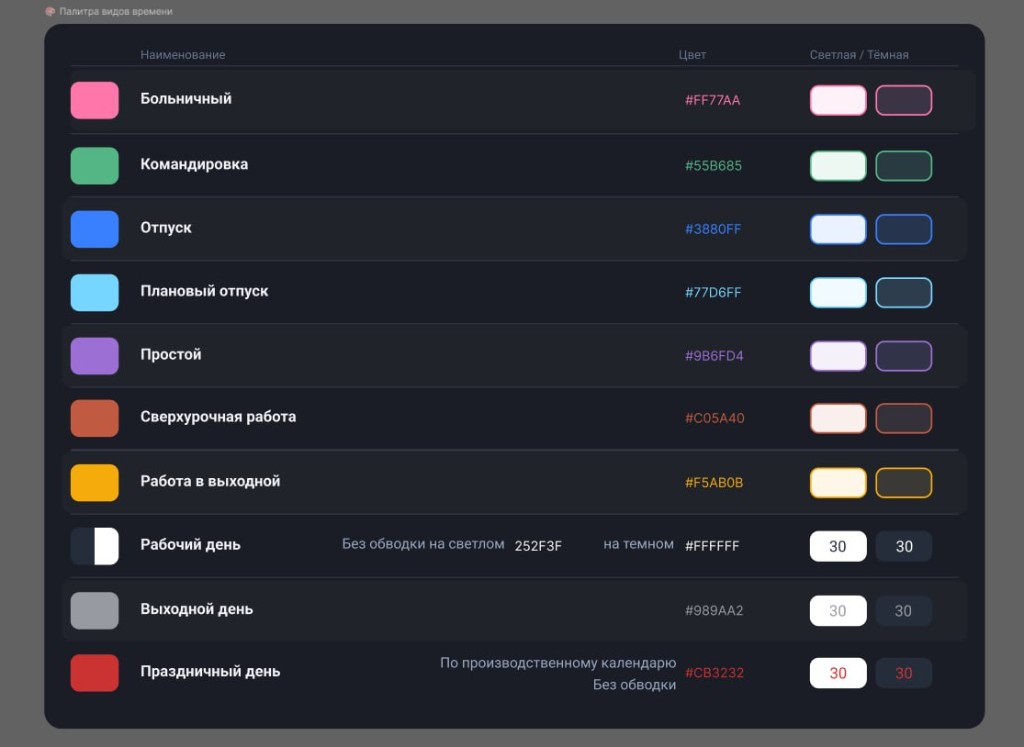Click the dark '30' chip in Рабочий день row

click(904, 546)
